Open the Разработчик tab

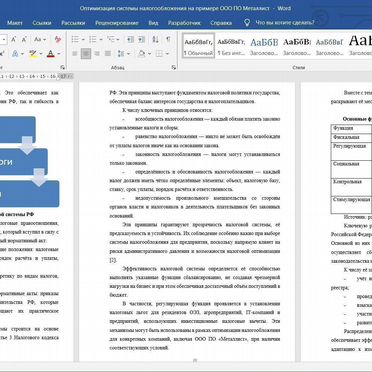click(x=184, y=23)
